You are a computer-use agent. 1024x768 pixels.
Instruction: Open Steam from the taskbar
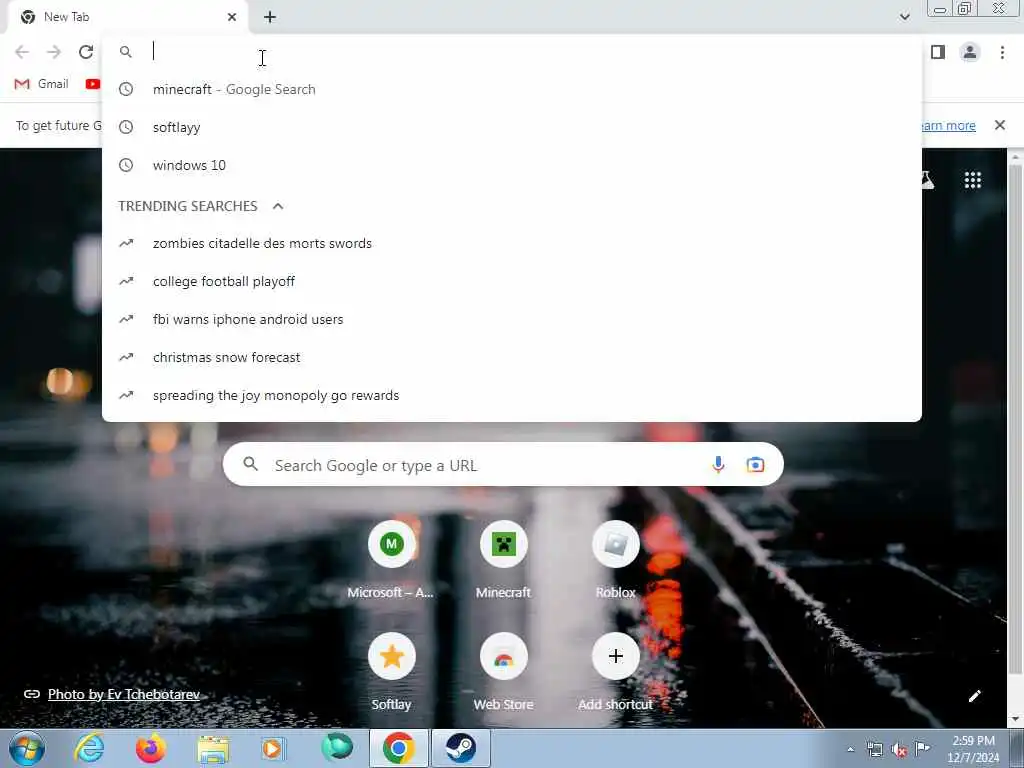click(x=460, y=748)
